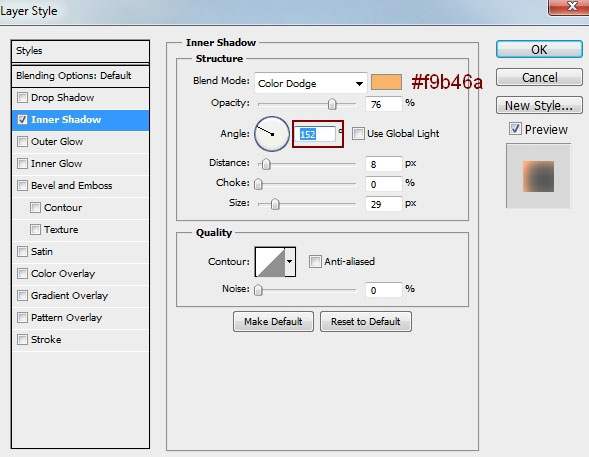Toggle the Preview checkbox
This screenshot has width=589, height=457.
pos(515,129)
